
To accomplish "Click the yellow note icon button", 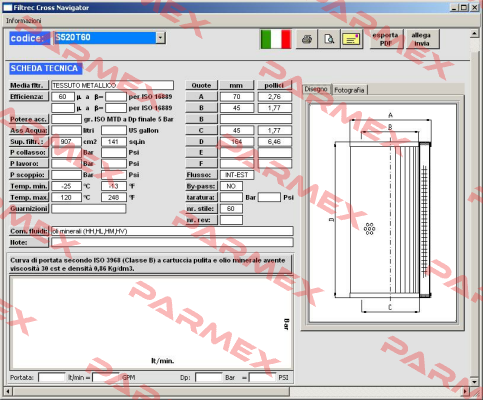I will pyautogui.click(x=352, y=39).
